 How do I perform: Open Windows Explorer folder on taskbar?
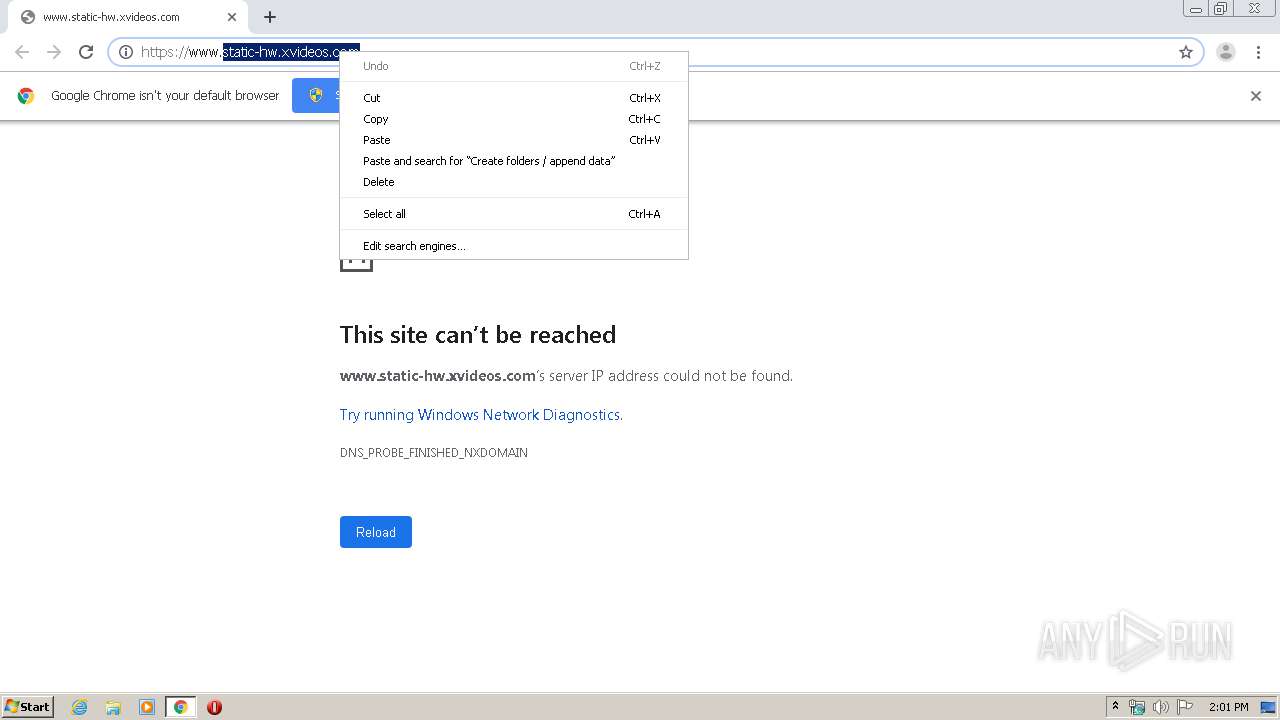(113, 707)
